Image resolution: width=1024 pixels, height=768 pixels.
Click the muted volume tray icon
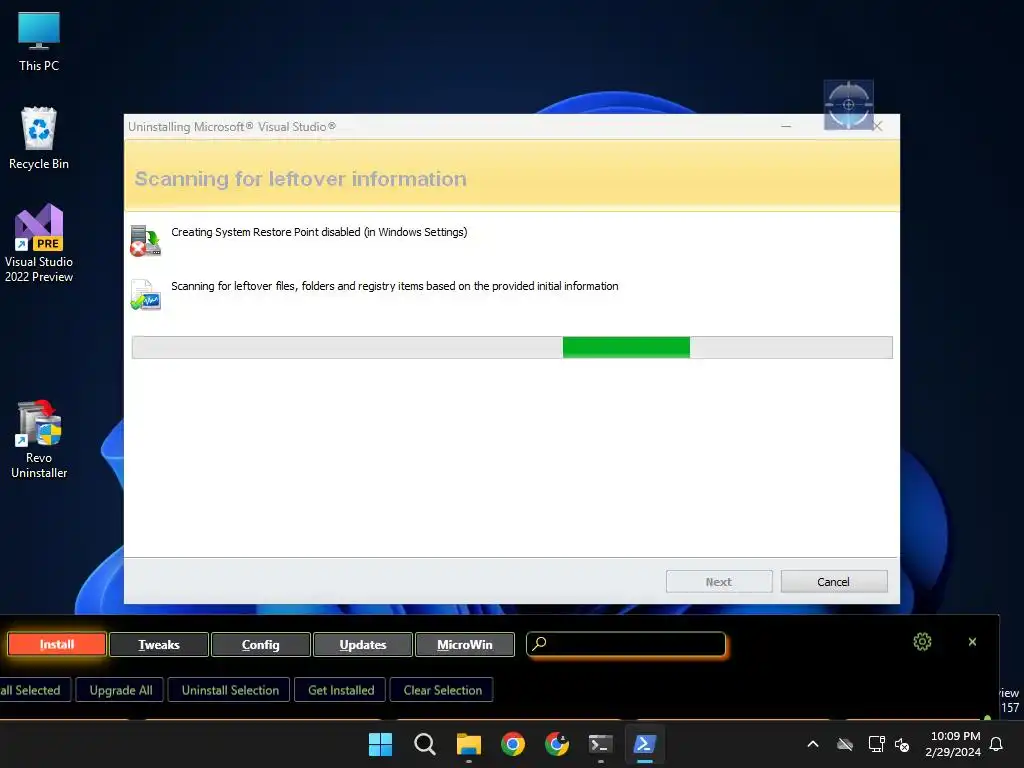coord(902,744)
